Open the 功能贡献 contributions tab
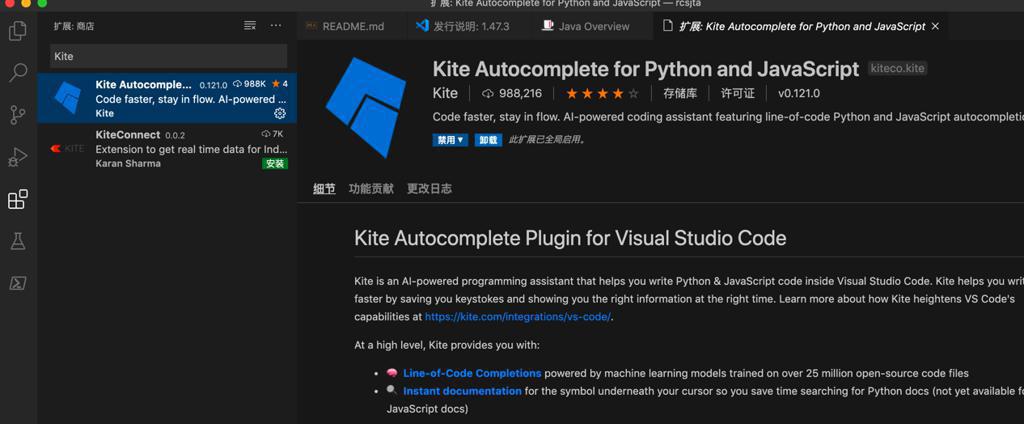 click(x=371, y=189)
